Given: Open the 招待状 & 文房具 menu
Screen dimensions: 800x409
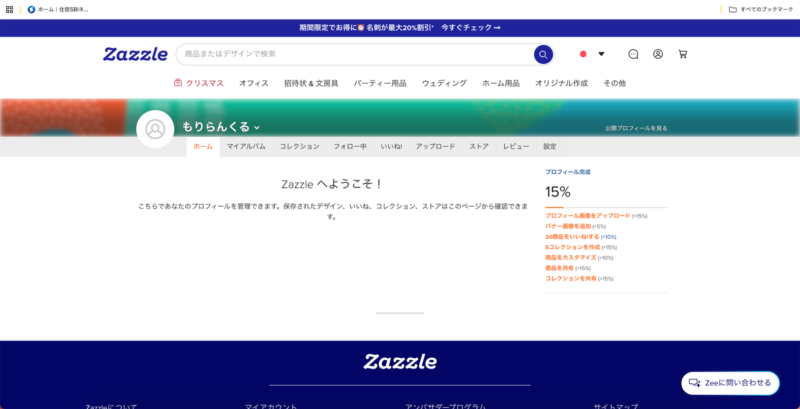Looking at the screenshot, I should click(x=311, y=83).
